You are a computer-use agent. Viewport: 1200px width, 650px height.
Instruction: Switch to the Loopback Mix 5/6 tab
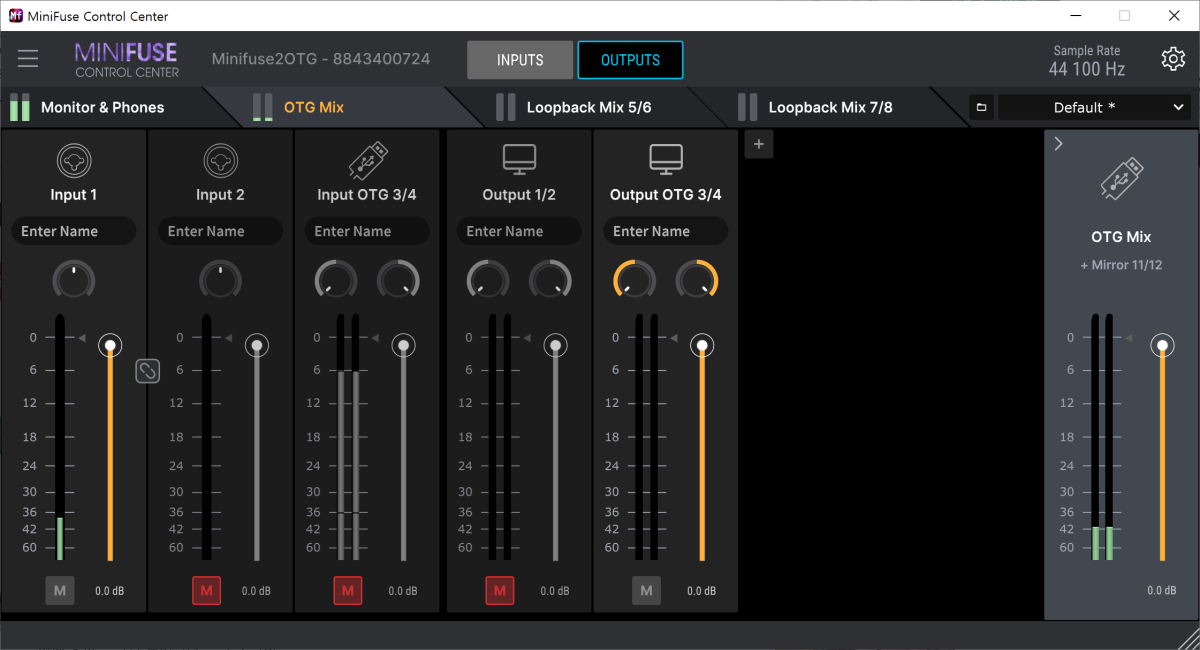(x=588, y=108)
